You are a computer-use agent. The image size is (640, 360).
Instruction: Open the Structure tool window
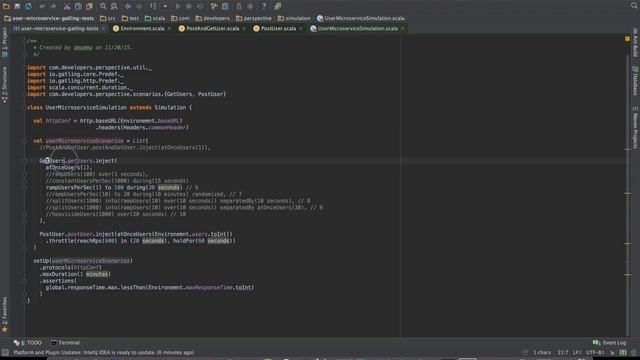click(x=4, y=85)
